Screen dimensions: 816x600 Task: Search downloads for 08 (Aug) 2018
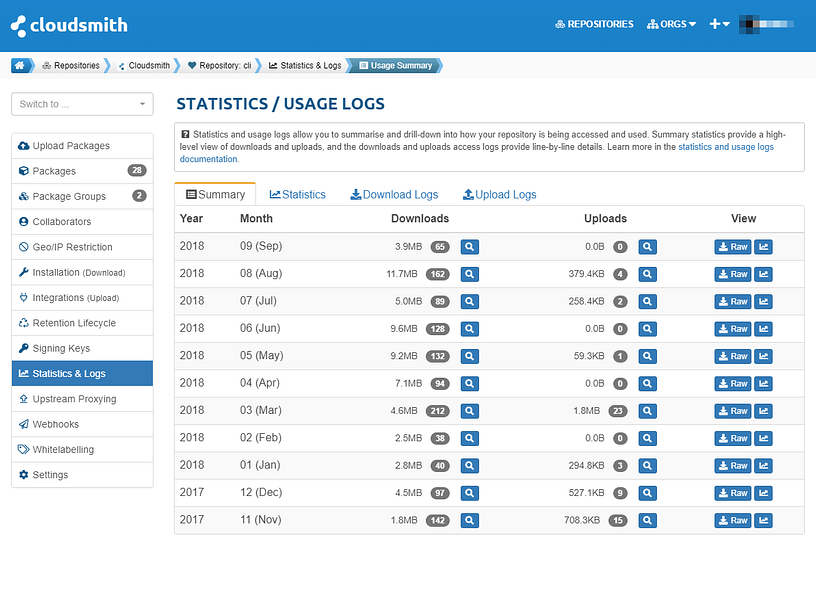click(469, 274)
